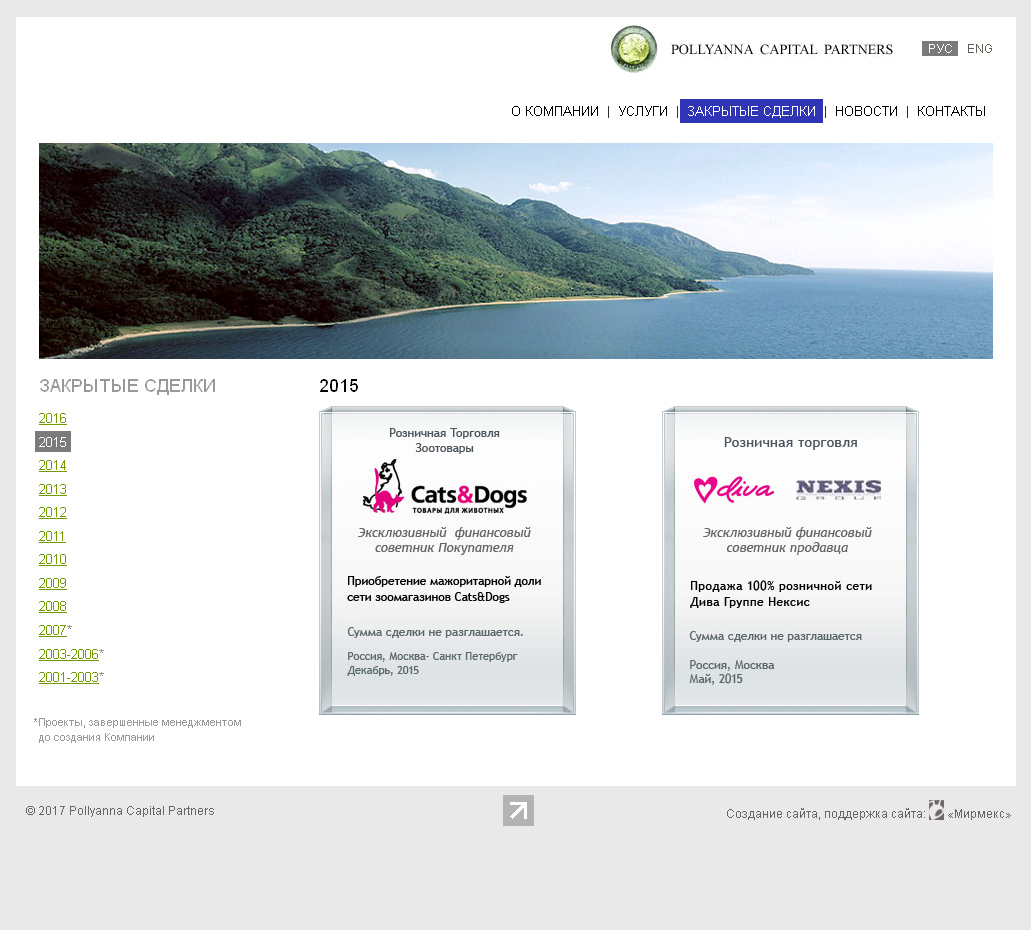Click the Pollyanna Capital Partners coin logo
1031x930 pixels.
pos(634,49)
